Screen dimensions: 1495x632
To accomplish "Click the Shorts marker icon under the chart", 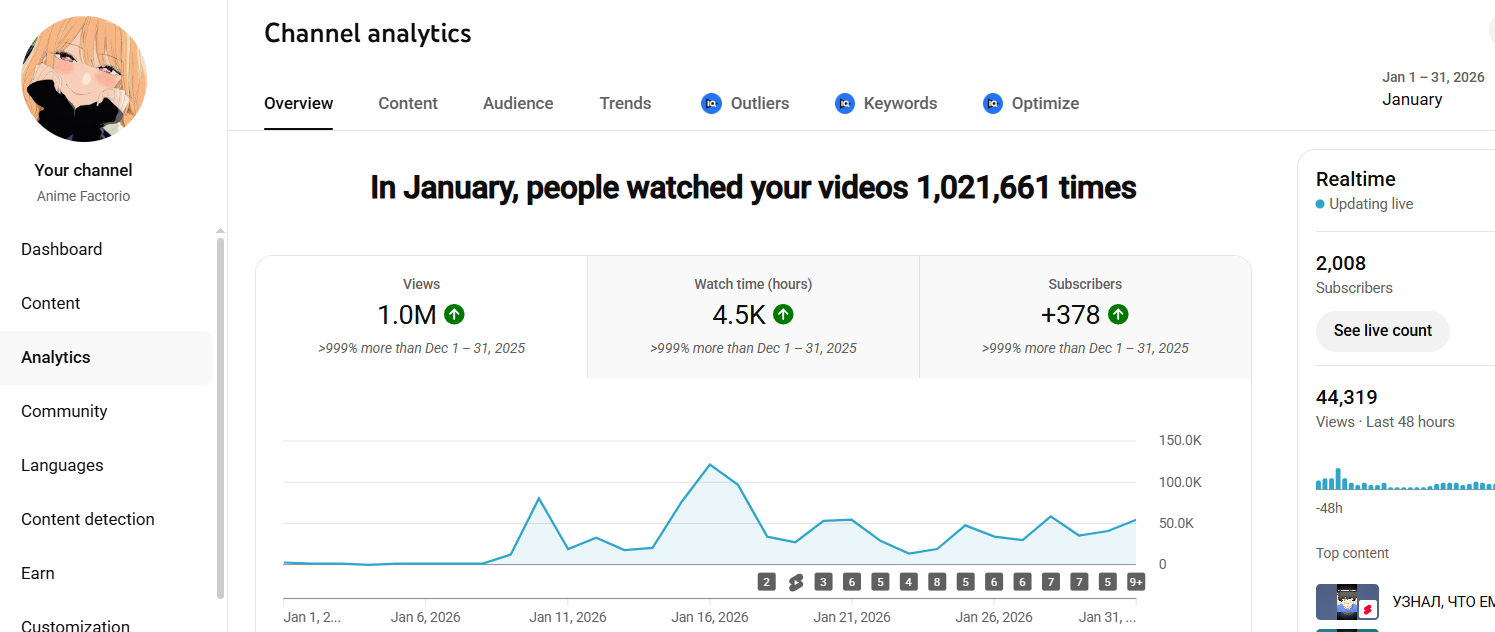I will tap(795, 582).
